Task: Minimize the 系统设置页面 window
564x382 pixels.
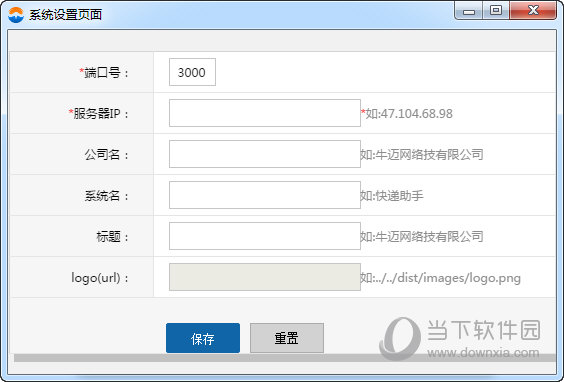Action: pos(469,11)
